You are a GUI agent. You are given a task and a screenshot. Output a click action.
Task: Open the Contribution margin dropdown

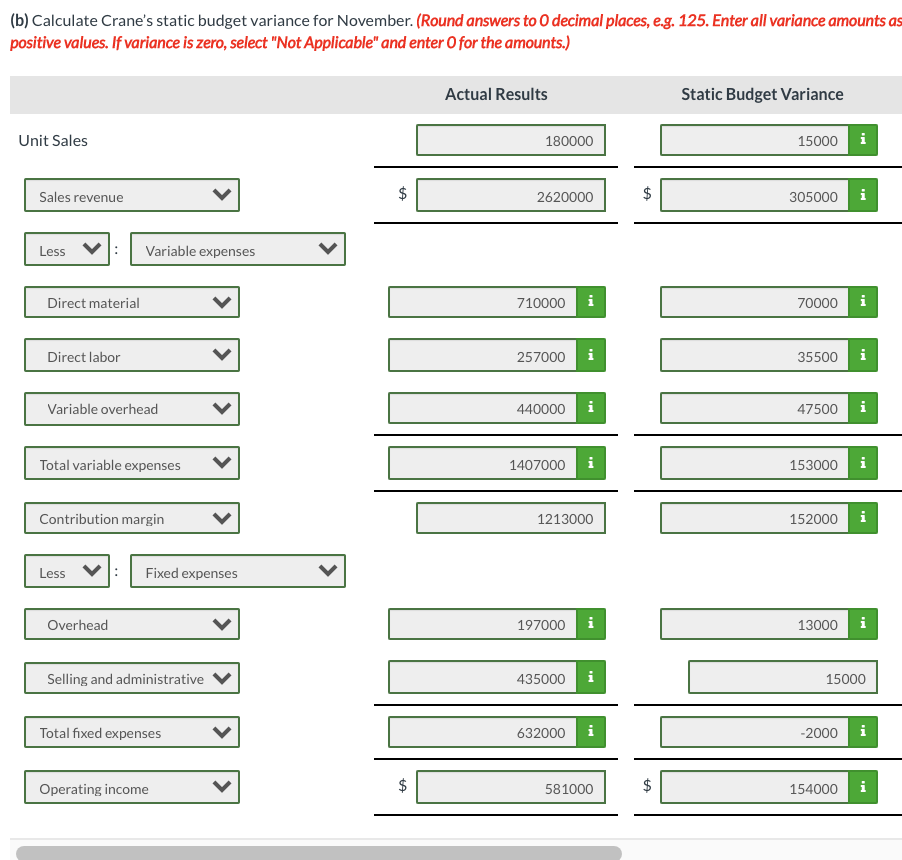coord(132,518)
